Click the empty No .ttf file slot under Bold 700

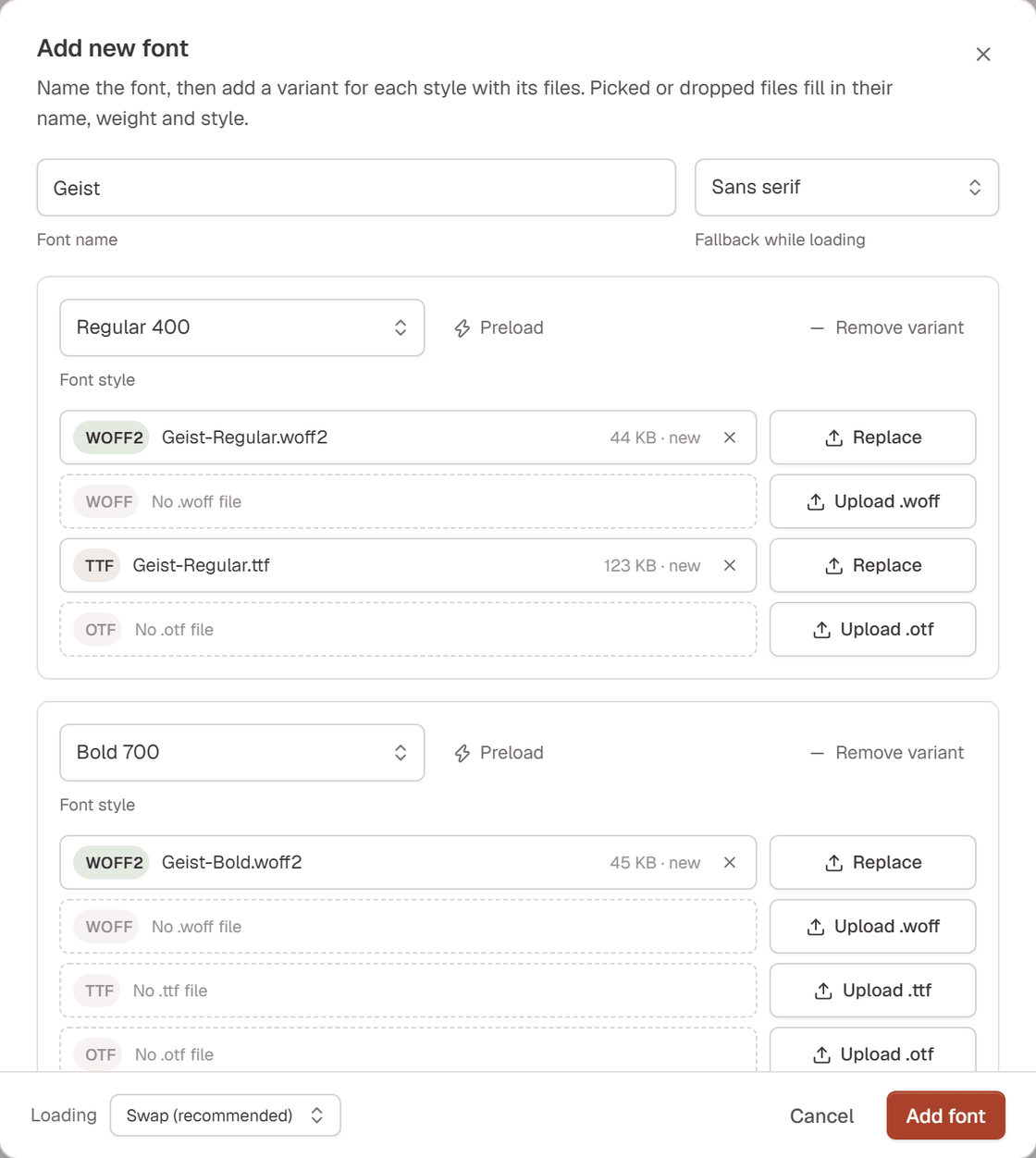coord(408,991)
